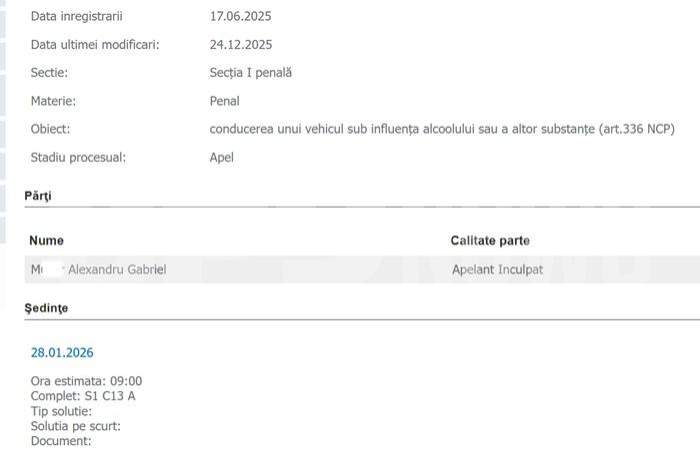The height and width of the screenshot is (472, 700).
Task: Select the party name cell under Nume
Action: point(98,269)
